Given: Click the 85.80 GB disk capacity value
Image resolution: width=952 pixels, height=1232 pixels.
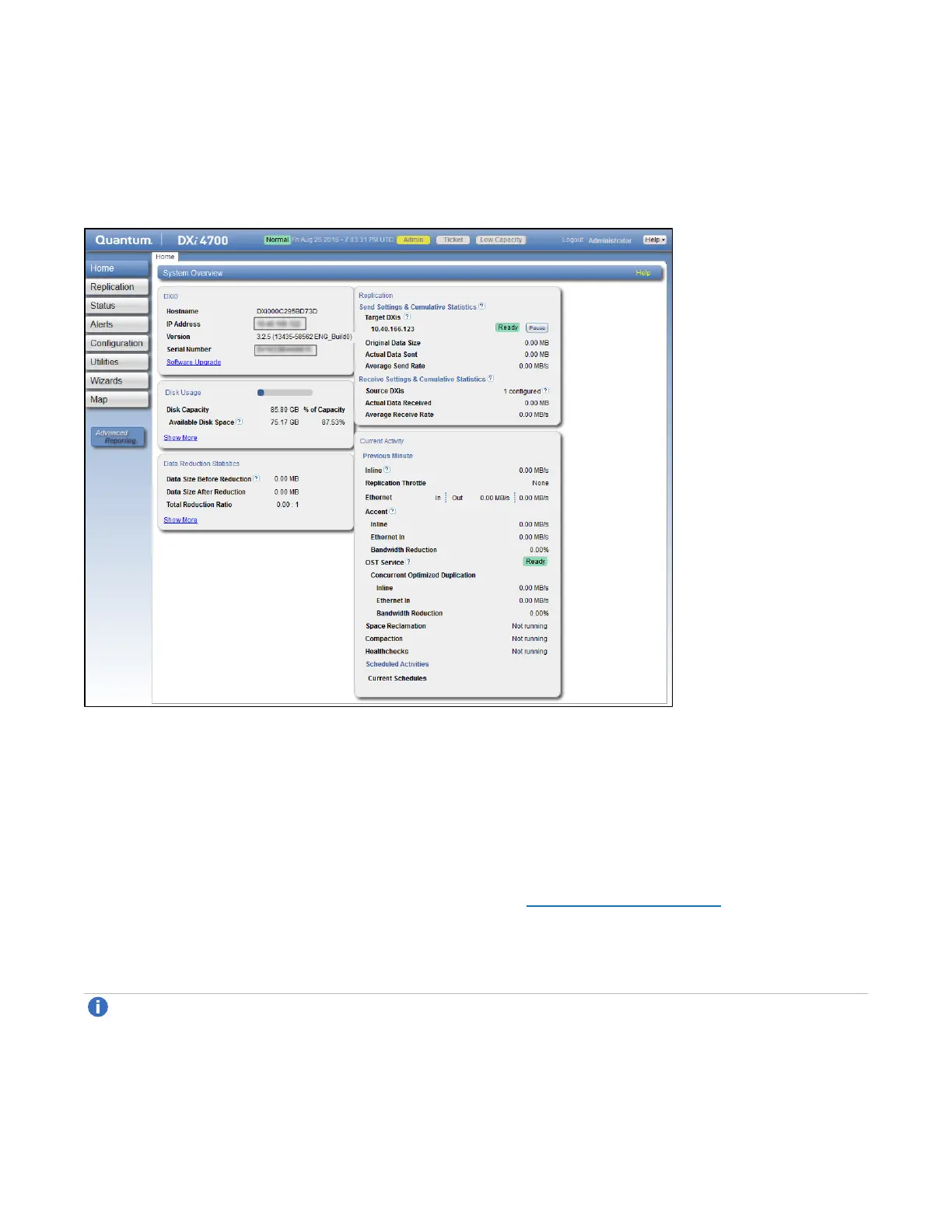Looking at the screenshot, I should pyautogui.click(x=285, y=410).
